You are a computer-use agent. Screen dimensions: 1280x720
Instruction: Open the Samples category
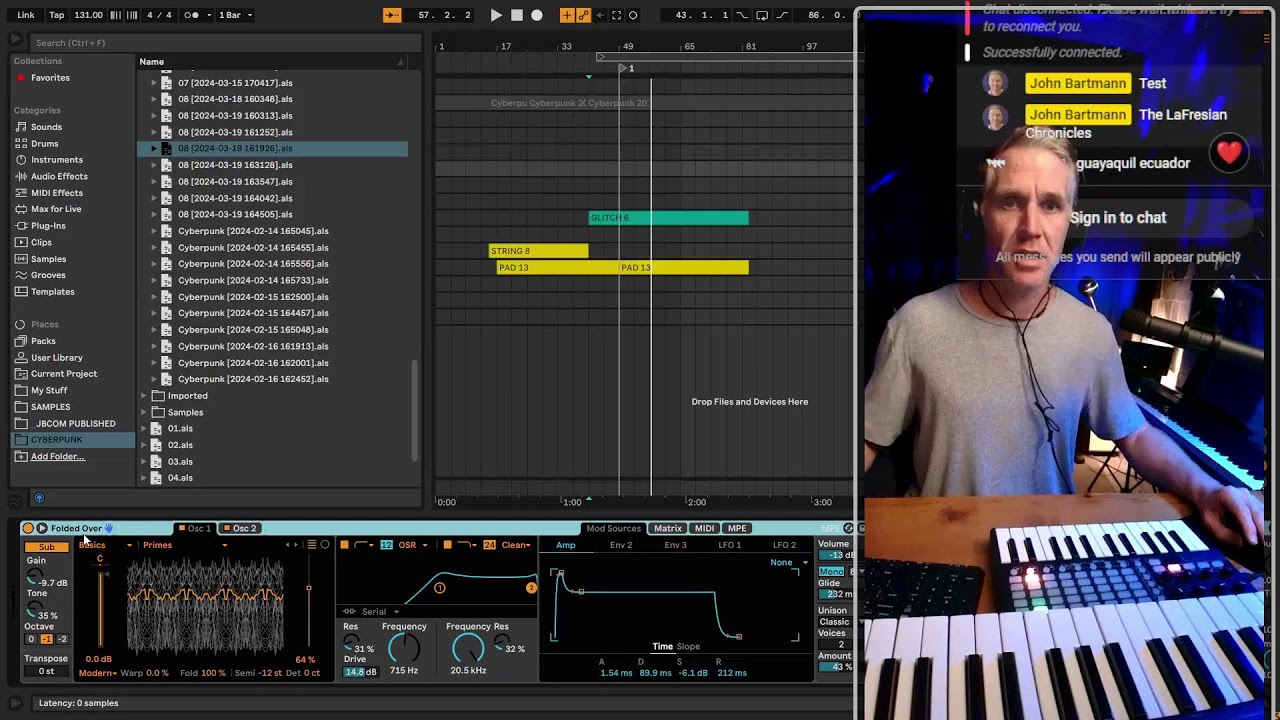[48, 259]
